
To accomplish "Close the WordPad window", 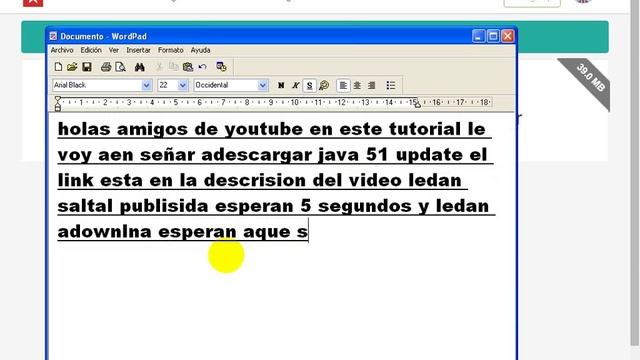I will click(508, 36).
